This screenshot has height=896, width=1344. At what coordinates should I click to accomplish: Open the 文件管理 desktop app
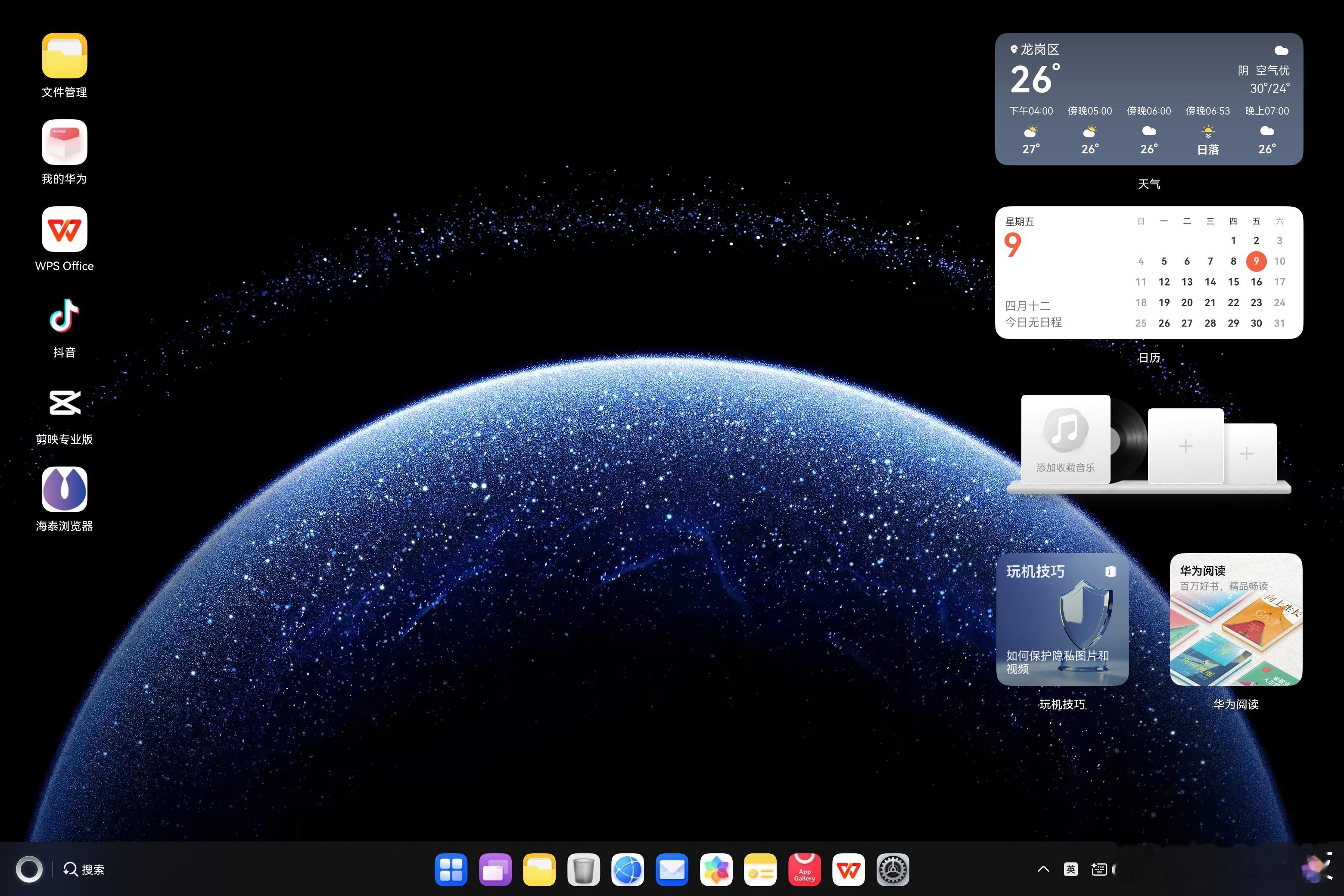click(64, 56)
